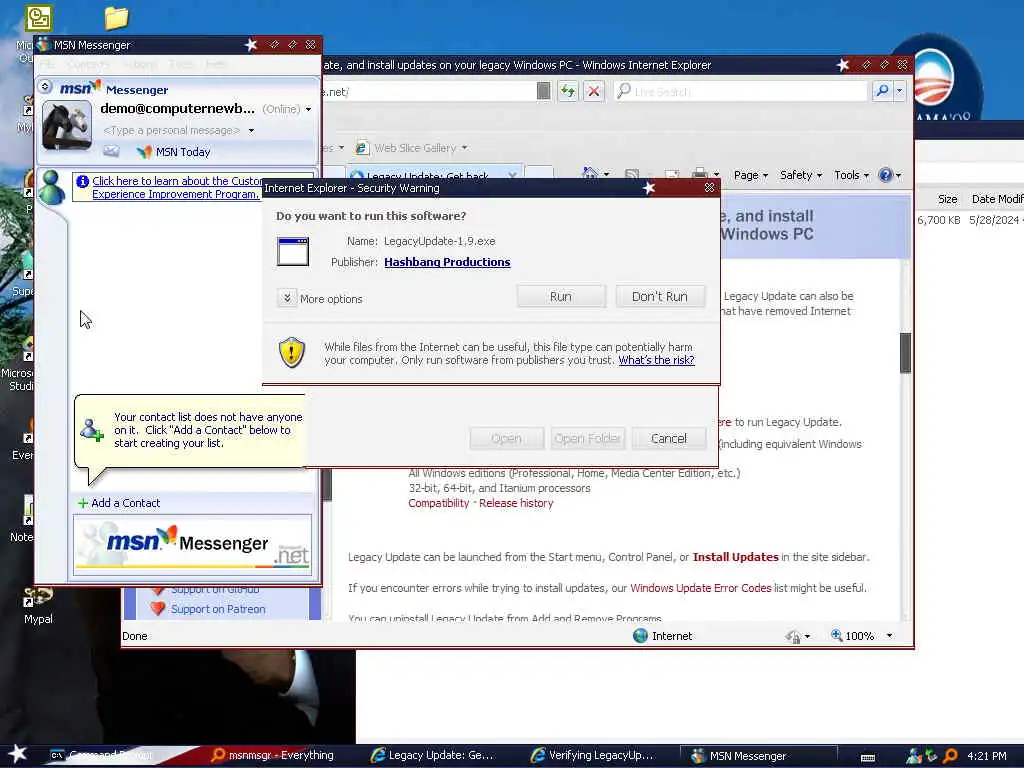Viewport: 1024px width, 768px height.
Task: Open the Safety menu in IE
Action: coord(801,175)
